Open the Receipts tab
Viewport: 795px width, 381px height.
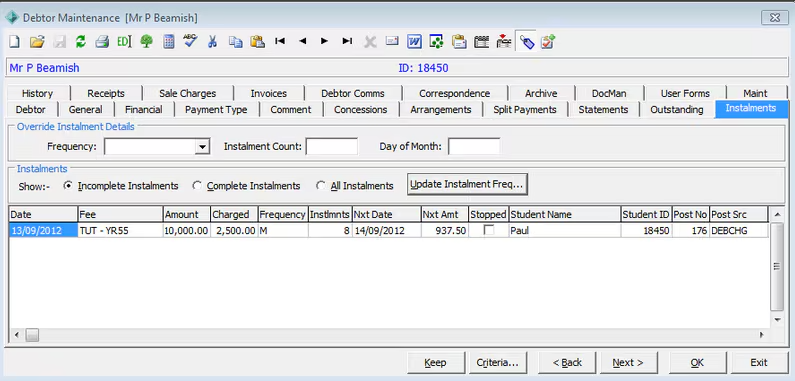[106, 93]
